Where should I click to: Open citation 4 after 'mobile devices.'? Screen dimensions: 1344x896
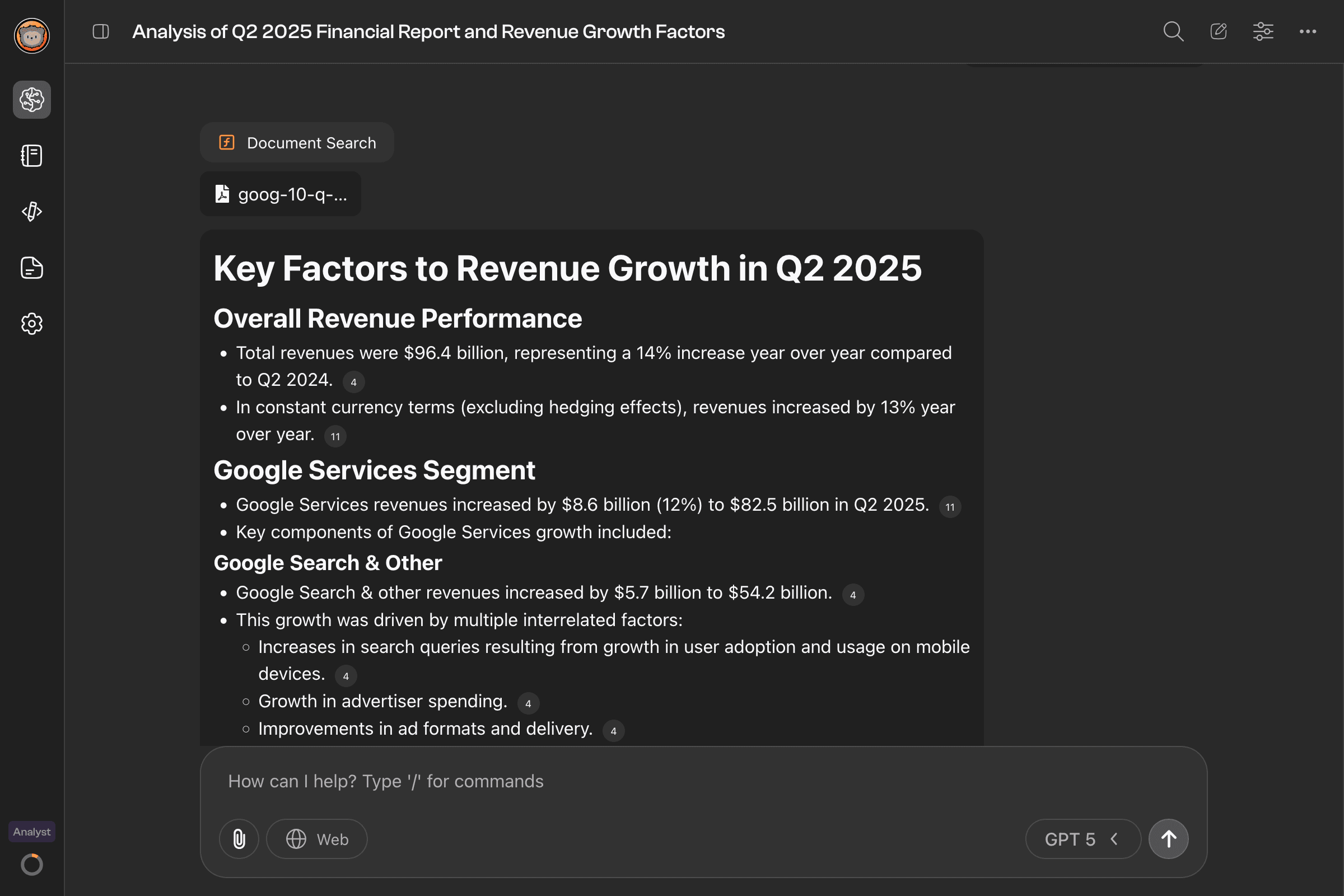click(x=346, y=675)
